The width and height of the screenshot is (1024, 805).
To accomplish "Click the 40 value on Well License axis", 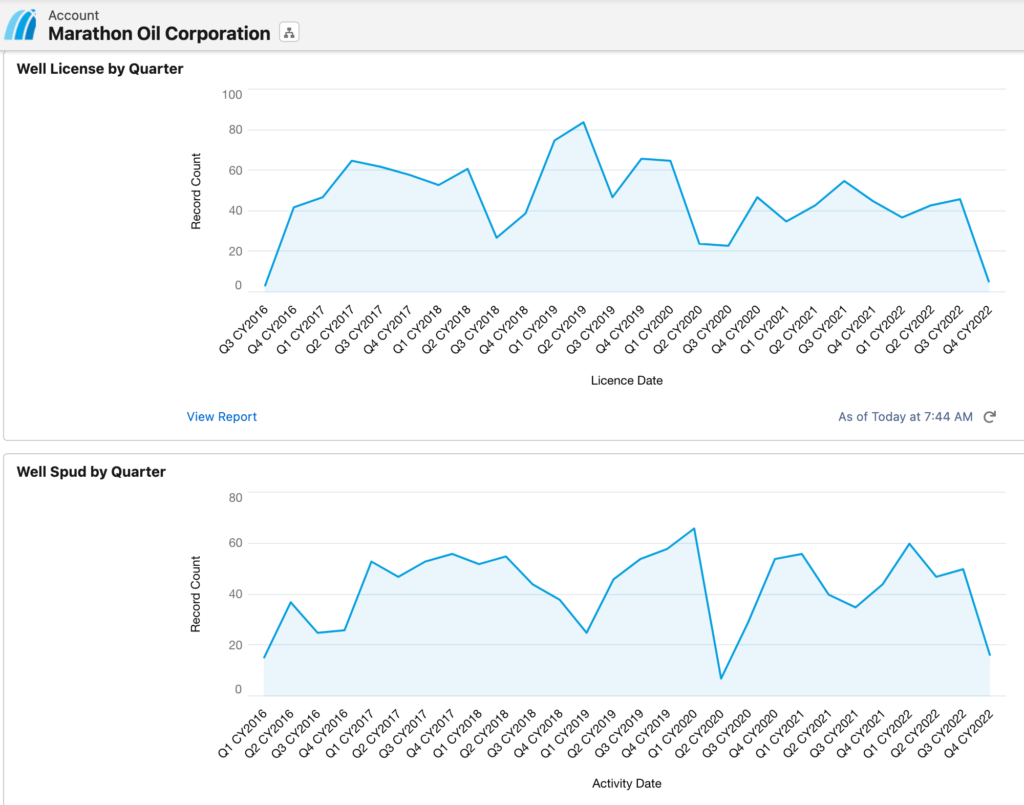I will (235, 211).
